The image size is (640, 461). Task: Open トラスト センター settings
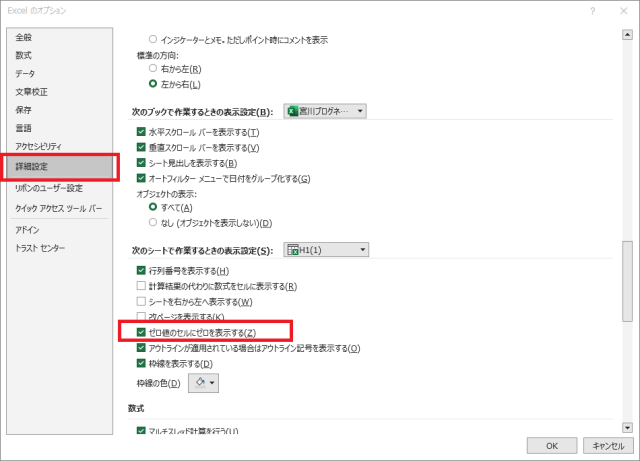click(x=40, y=248)
